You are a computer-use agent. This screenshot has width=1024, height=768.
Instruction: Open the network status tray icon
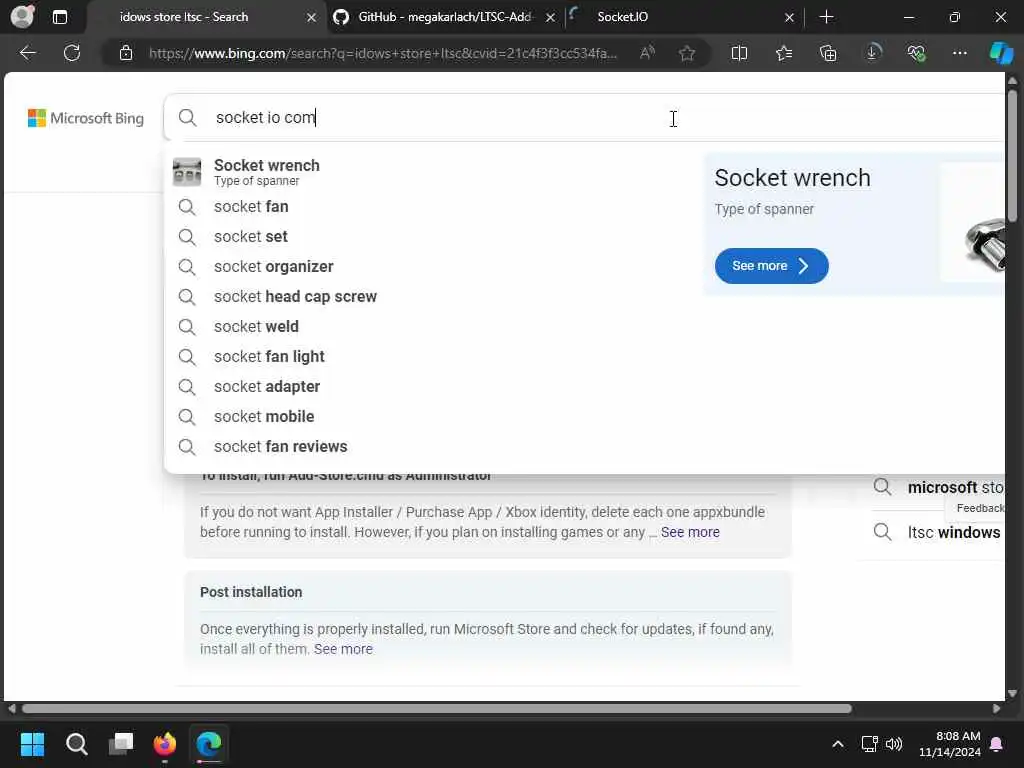pos(869,744)
